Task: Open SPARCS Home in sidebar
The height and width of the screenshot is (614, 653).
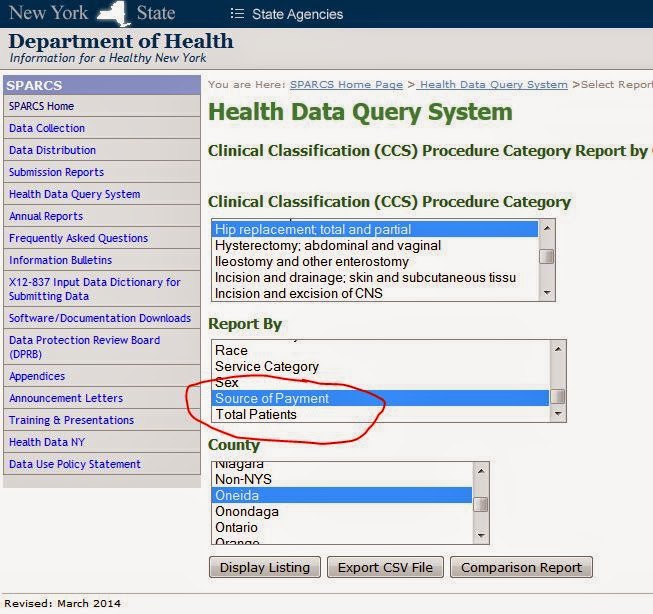Action: click(x=41, y=106)
